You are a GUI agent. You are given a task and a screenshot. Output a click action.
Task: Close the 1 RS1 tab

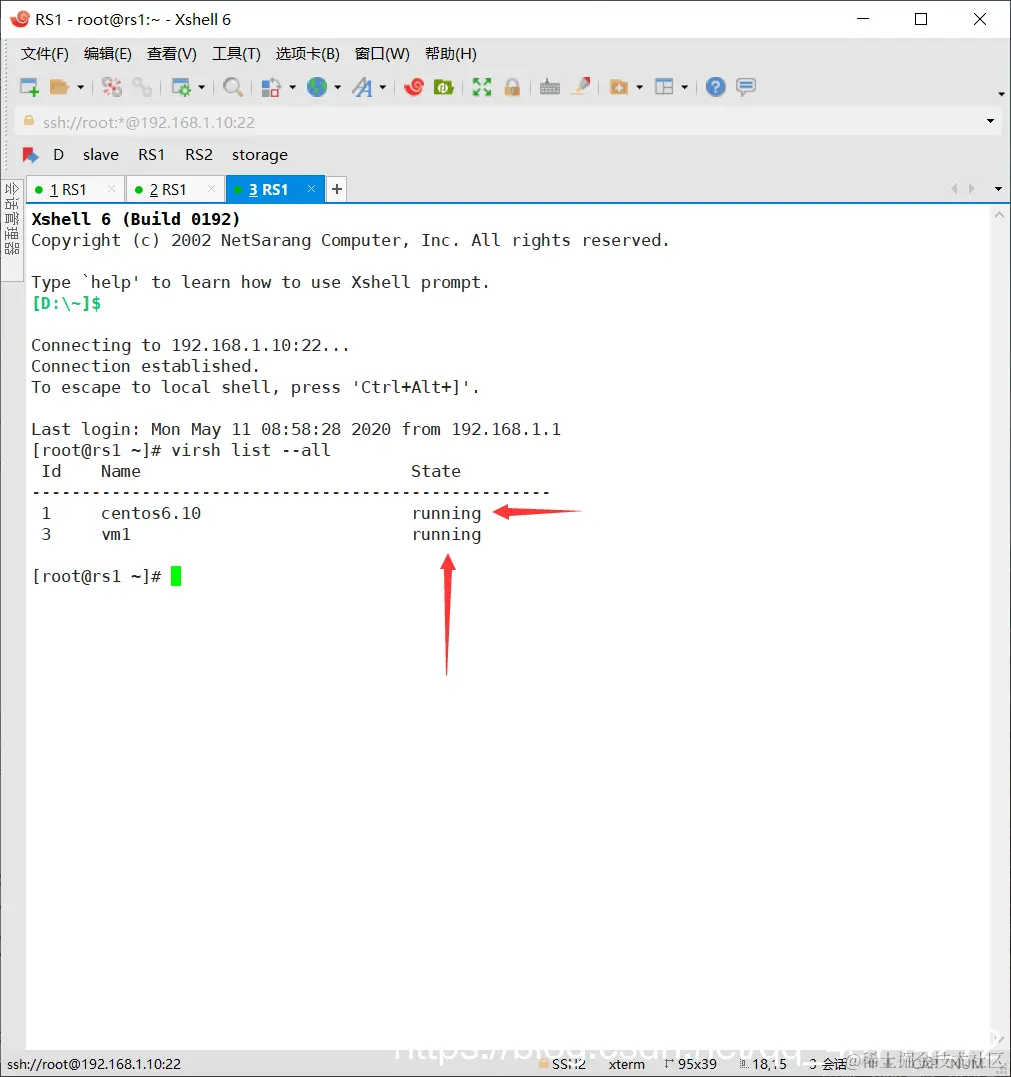111,189
